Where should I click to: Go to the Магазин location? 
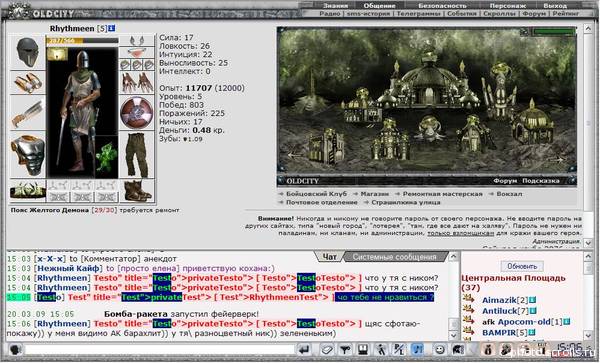[x=375, y=194]
